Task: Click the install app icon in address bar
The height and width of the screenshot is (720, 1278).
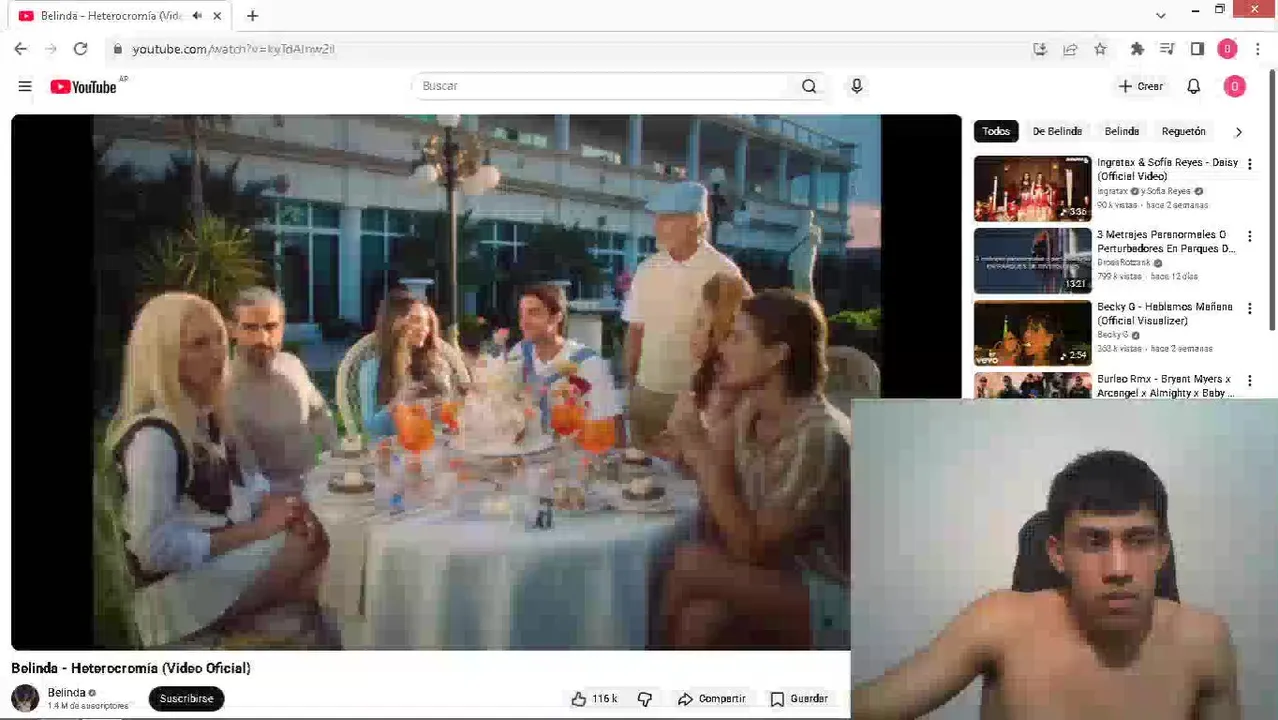Action: click(x=1040, y=49)
